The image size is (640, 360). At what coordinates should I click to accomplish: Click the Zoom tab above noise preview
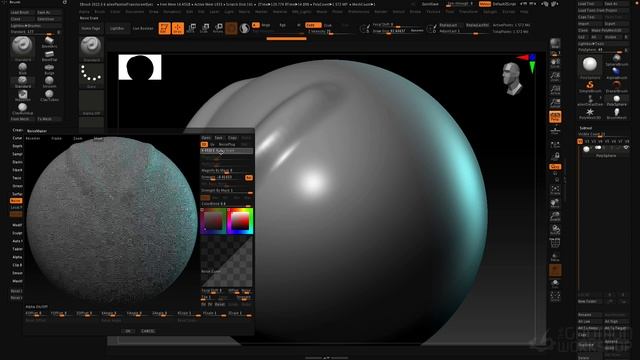pos(78,139)
